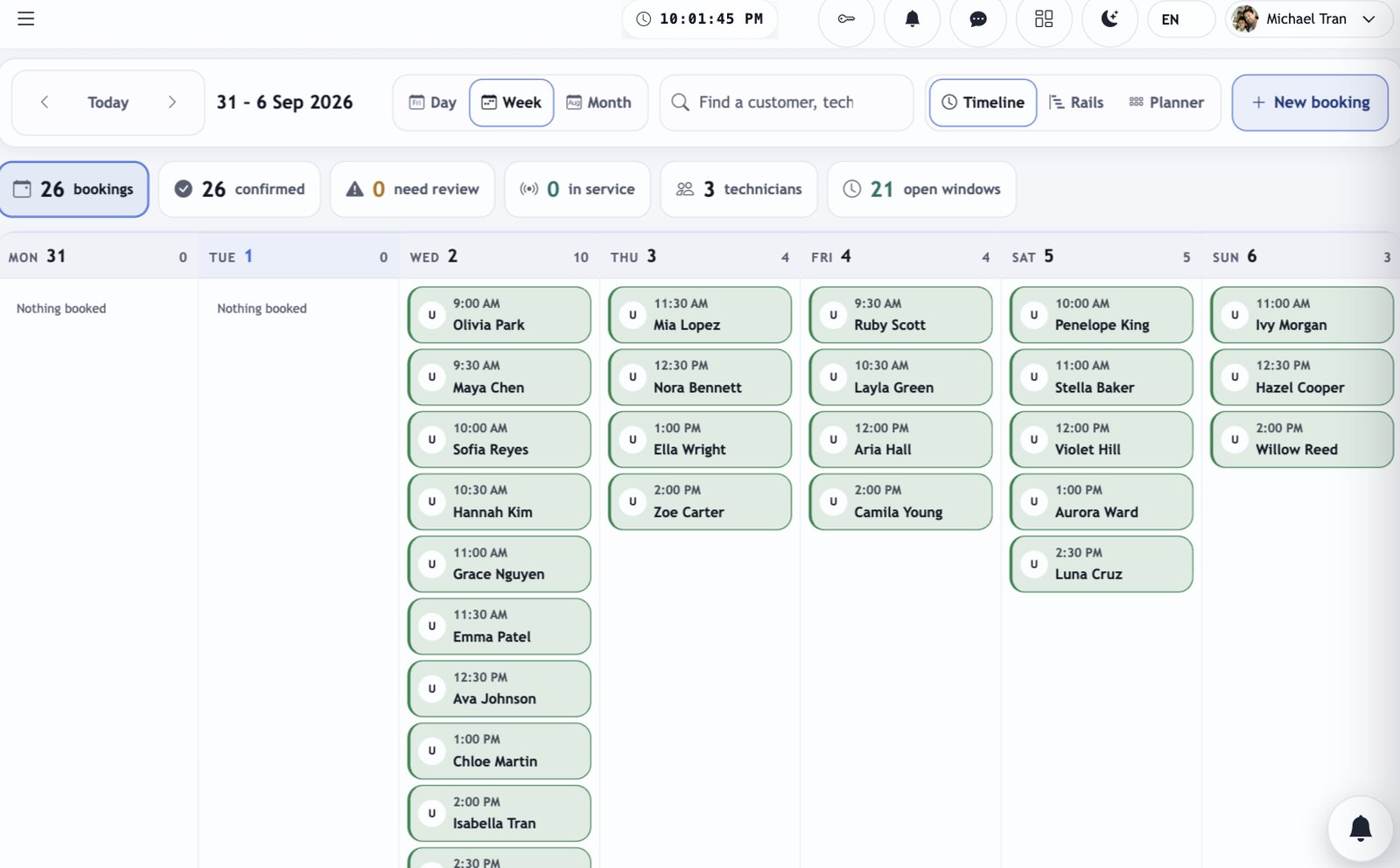Viewport: 1400px width, 868px height.
Task: Click the U avatar on Grace Nguyen card
Action: 431,564
